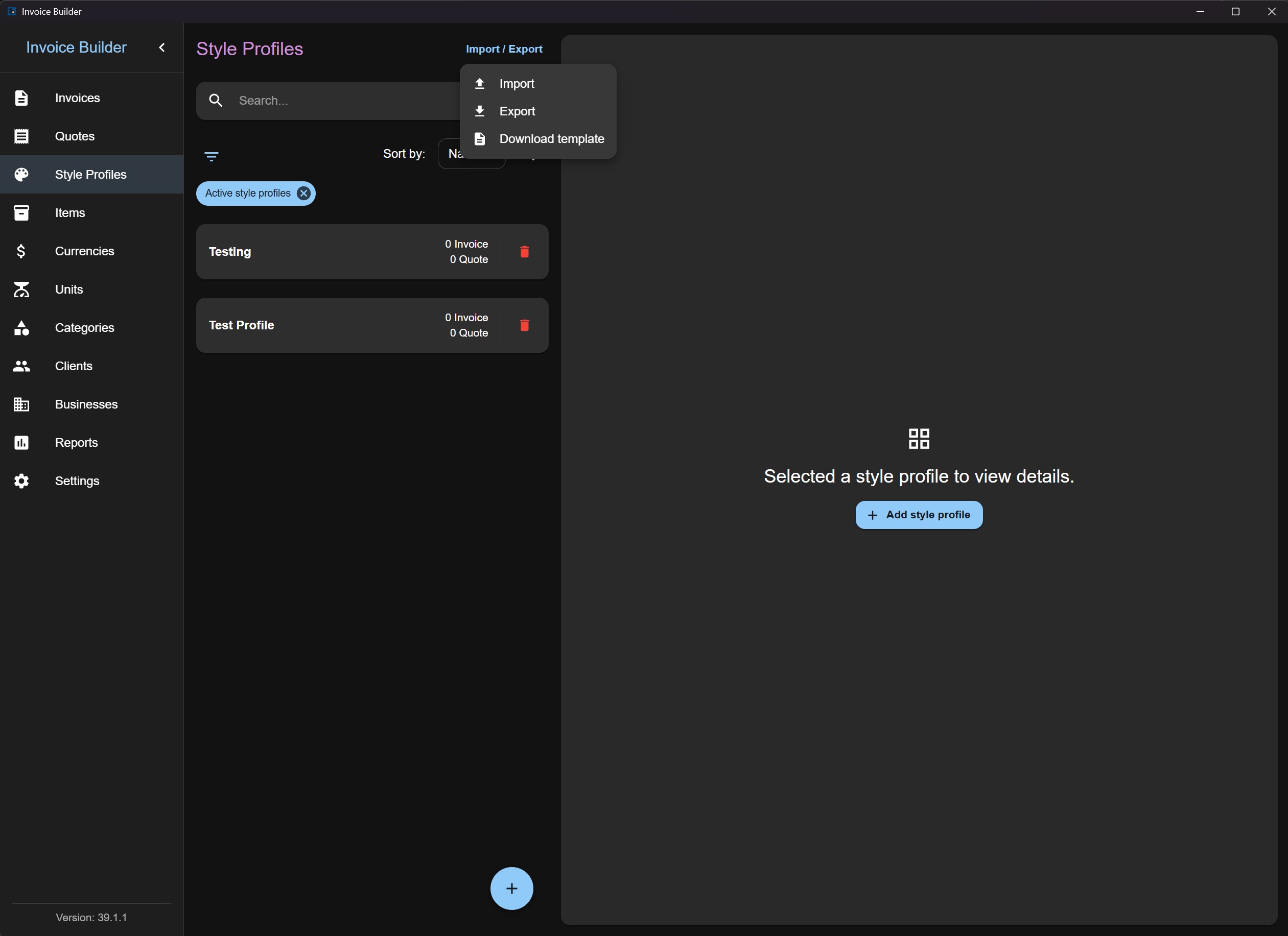The height and width of the screenshot is (936, 1288).
Task: Click the Invoice Builder sidebar title
Action: pos(76,47)
